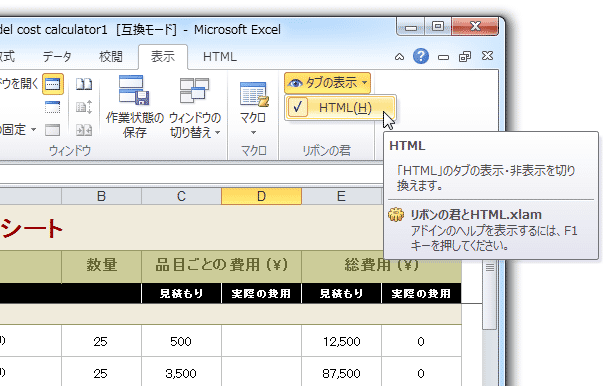Select column E header
Viewport: 610px width, 386px height.
point(341,196)
